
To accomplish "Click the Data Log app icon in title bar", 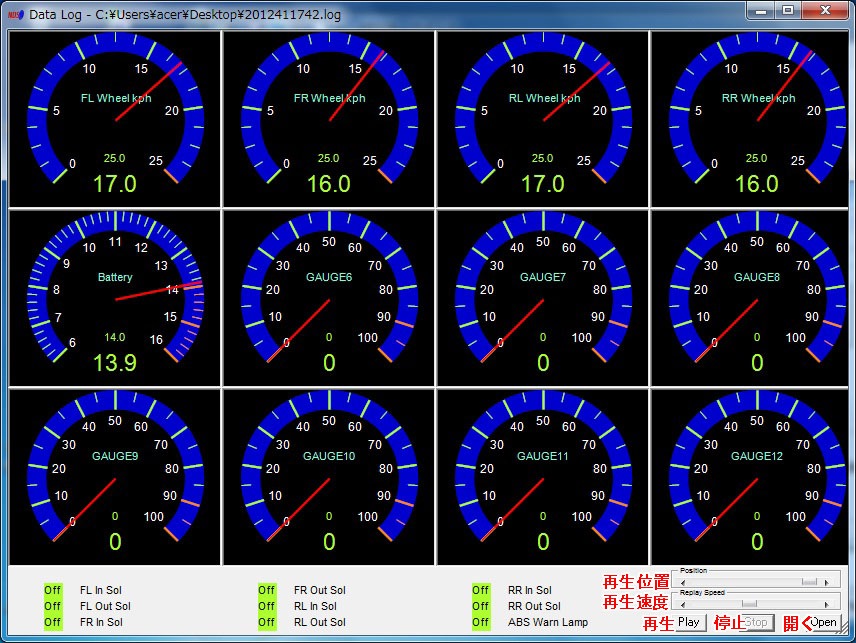I will click(15, 15).
